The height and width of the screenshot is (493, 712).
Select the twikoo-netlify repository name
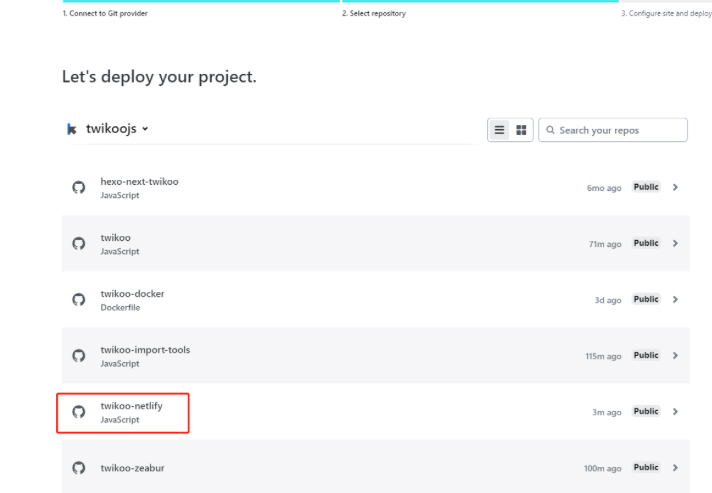131,406
